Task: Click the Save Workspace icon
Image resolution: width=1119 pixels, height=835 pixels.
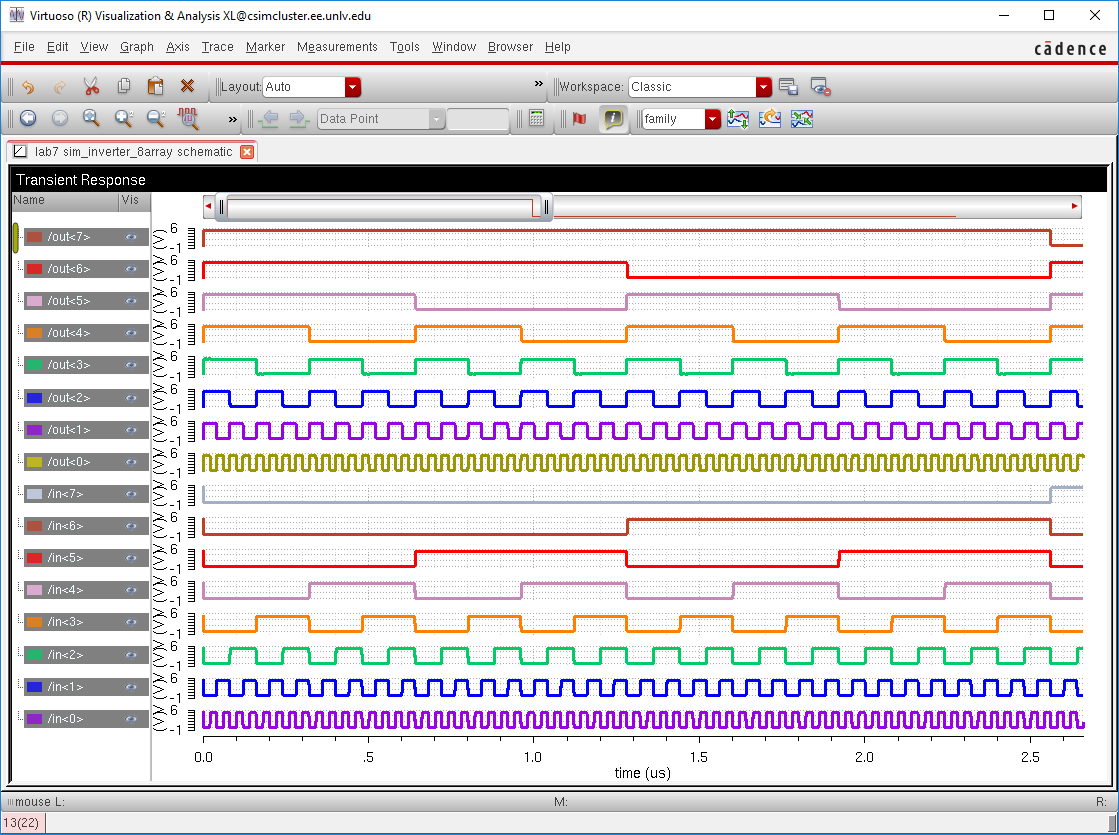Action: (x=788, y=87)
